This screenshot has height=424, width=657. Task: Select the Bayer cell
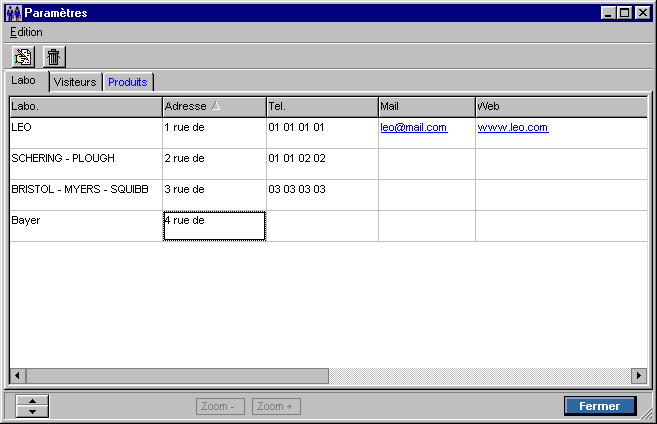pyautogui.click(x=86, y=226)
